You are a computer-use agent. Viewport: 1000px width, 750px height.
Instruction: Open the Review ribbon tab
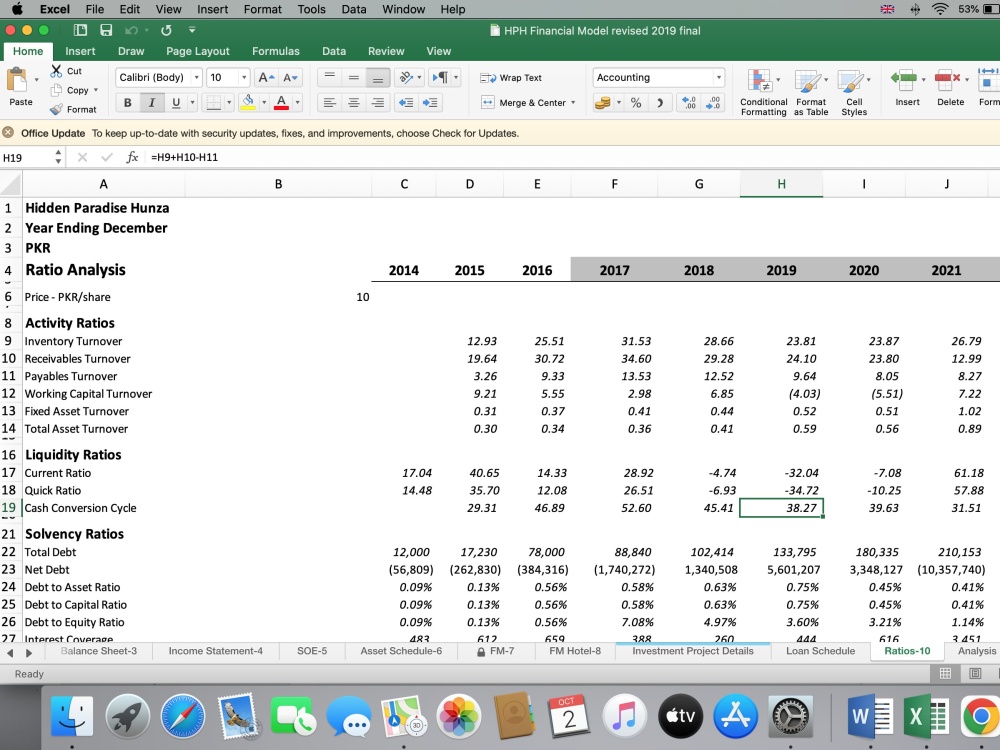pyautogui.click(x=386, y=51)
